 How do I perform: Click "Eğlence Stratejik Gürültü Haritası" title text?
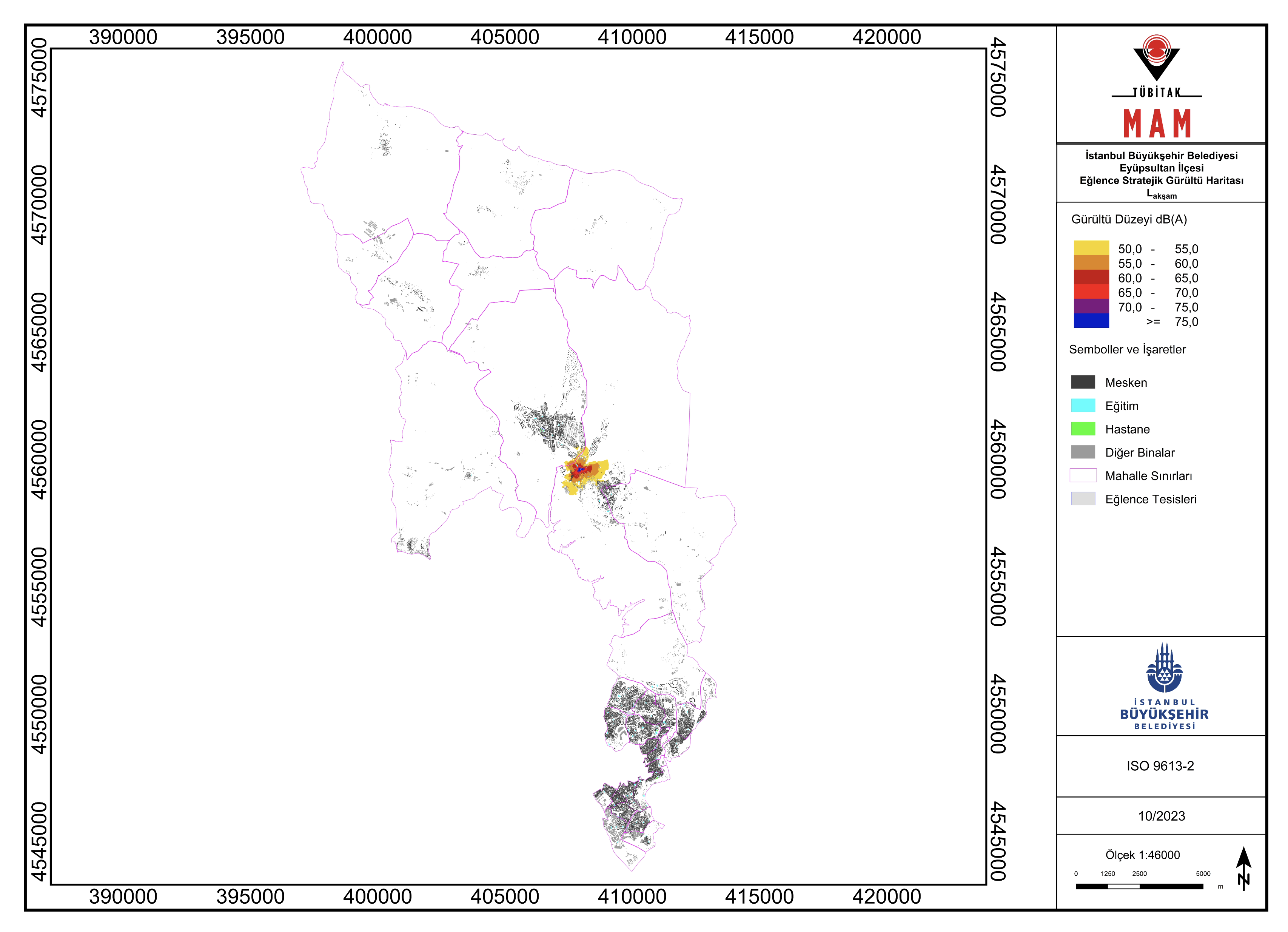tap(1162, 181)
